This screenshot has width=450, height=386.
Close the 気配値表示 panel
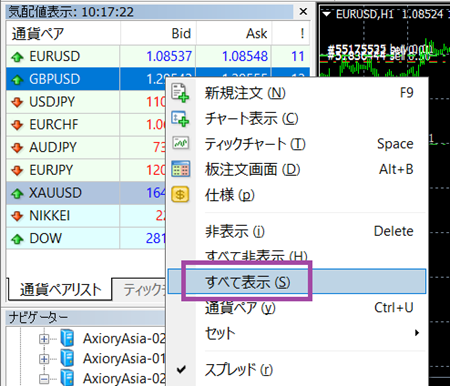click(x=303, y=12)
